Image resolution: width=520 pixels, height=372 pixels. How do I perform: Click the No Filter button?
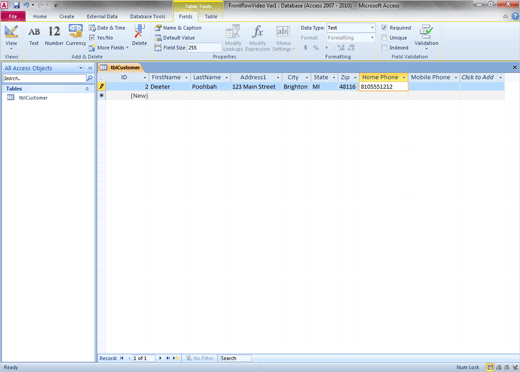[200, 358]
